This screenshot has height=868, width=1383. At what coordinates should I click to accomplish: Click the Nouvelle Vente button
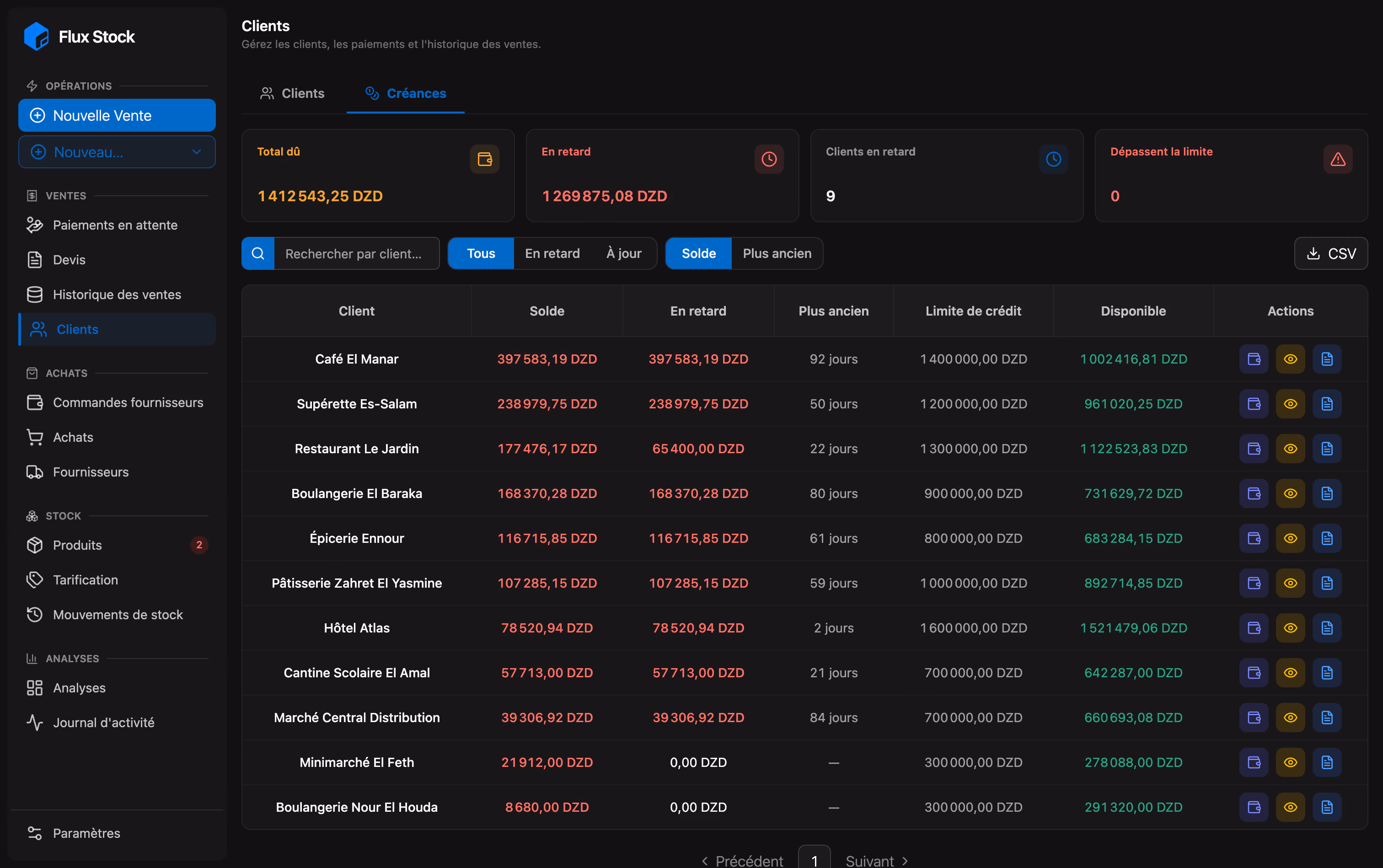[117, 115]
